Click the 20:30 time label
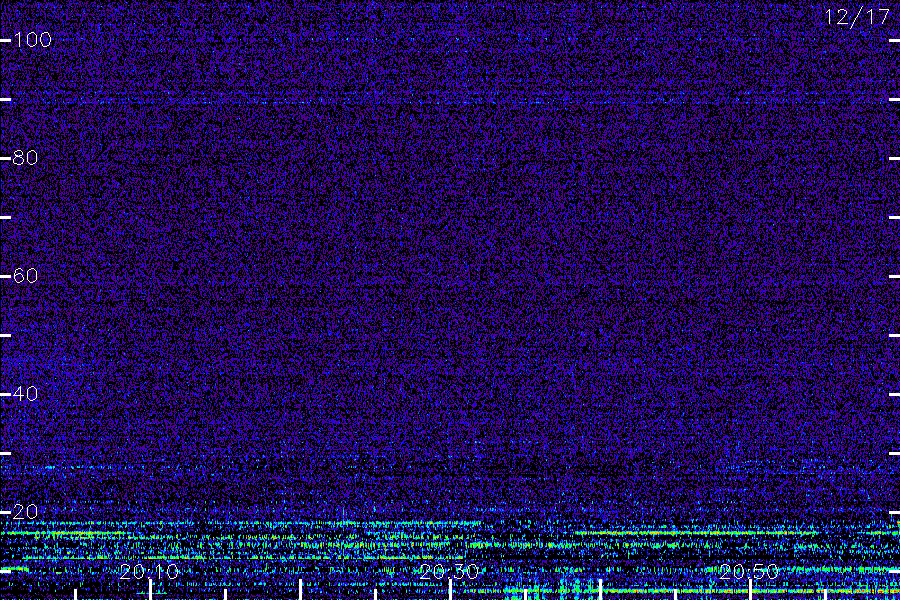Viewport: 900px width, 600px height. 449,571
